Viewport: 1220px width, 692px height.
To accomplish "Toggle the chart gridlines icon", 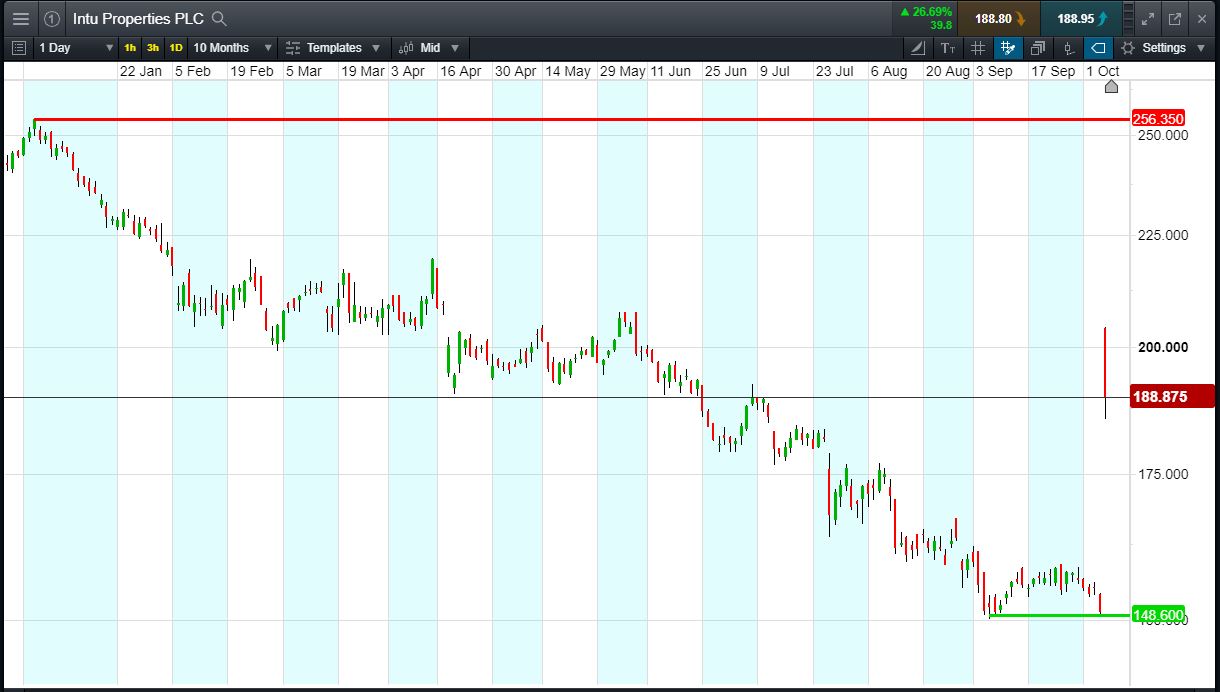I will (978, 47).
